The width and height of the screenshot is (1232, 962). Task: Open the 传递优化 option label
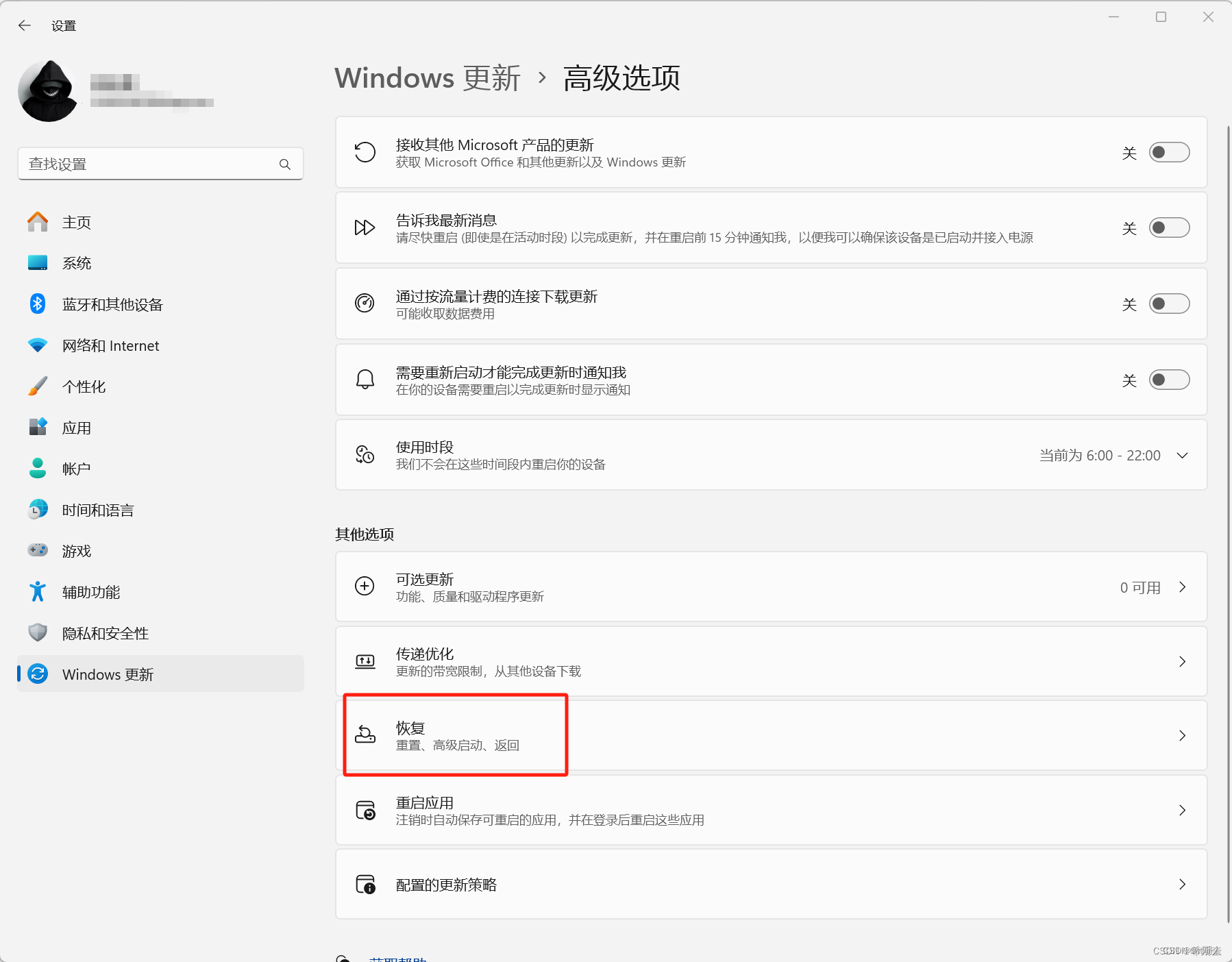[425, 654]
